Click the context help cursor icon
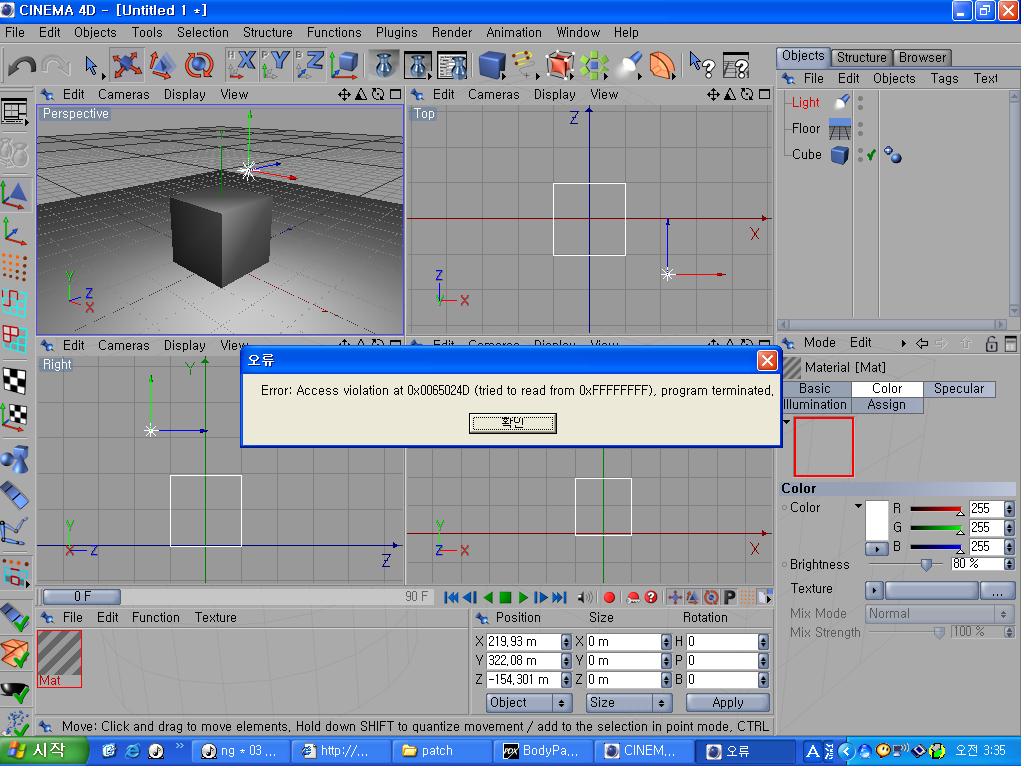 702,65
